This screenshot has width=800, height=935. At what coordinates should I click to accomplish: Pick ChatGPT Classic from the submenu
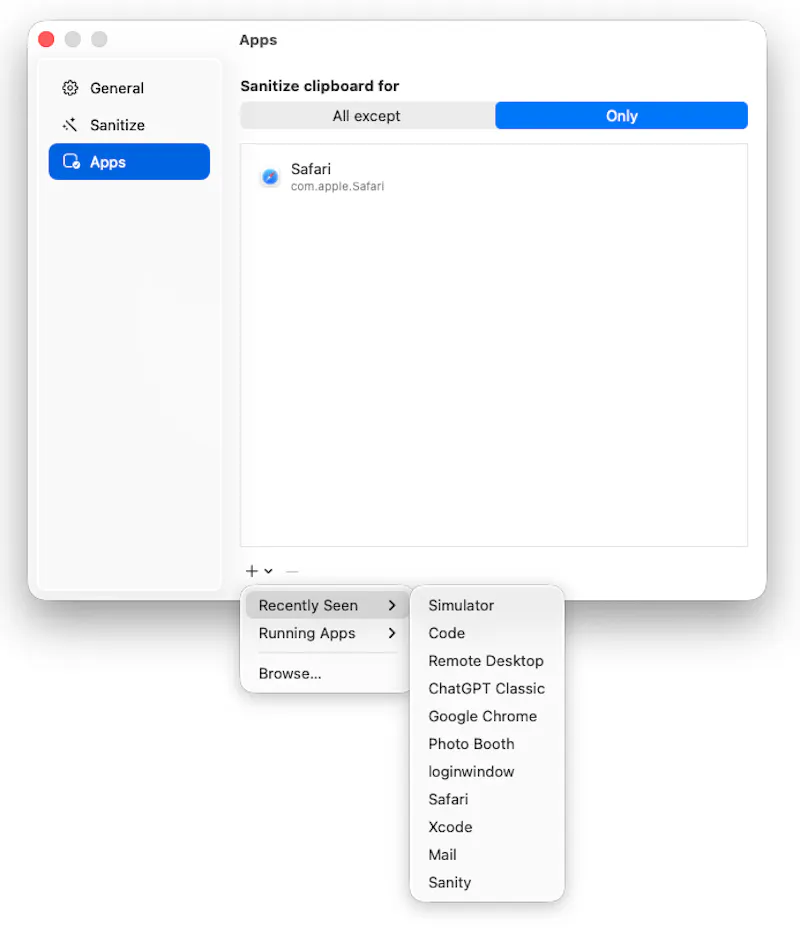pyautogui.click(x=487, y=689)
